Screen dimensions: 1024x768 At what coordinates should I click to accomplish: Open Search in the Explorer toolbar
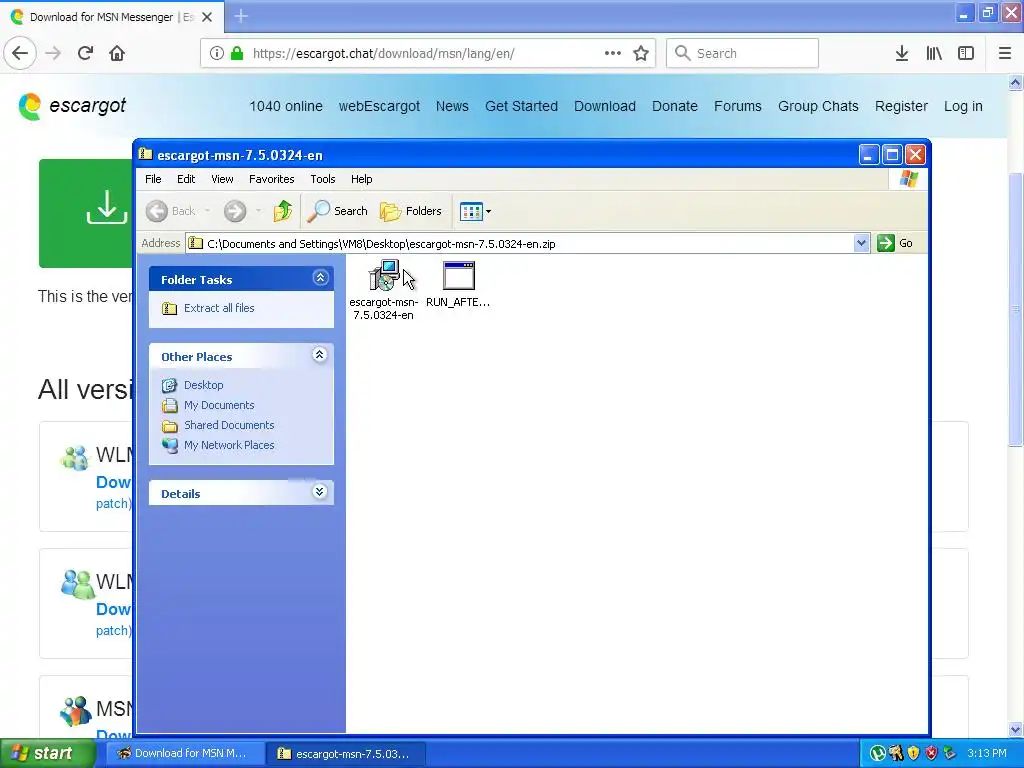(x=338, y=211)
